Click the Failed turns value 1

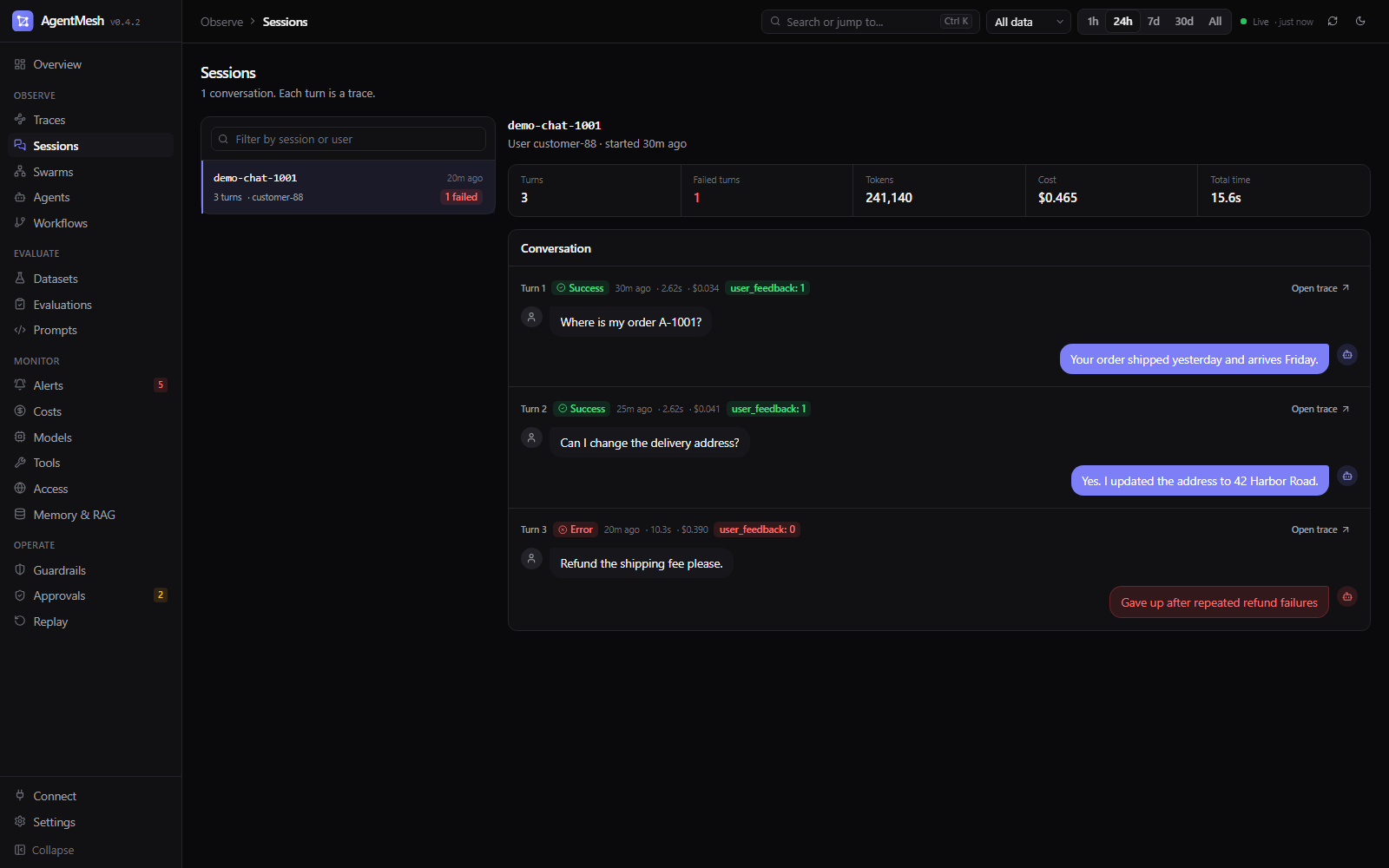coord(697,198)
